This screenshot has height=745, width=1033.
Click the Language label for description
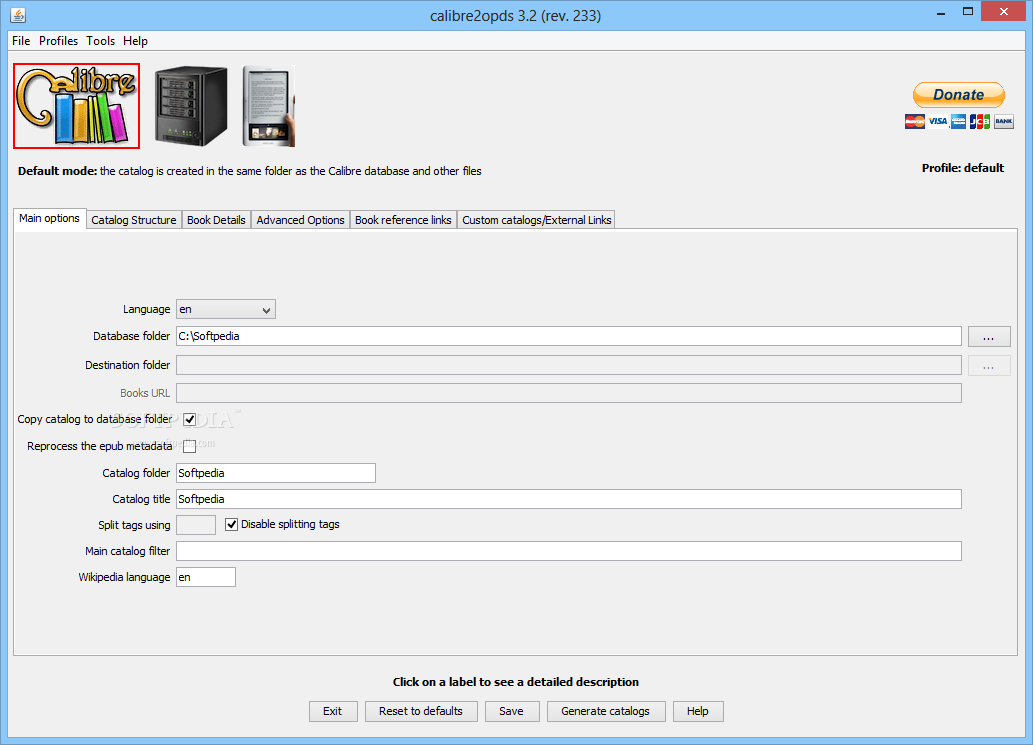[146, 310]
